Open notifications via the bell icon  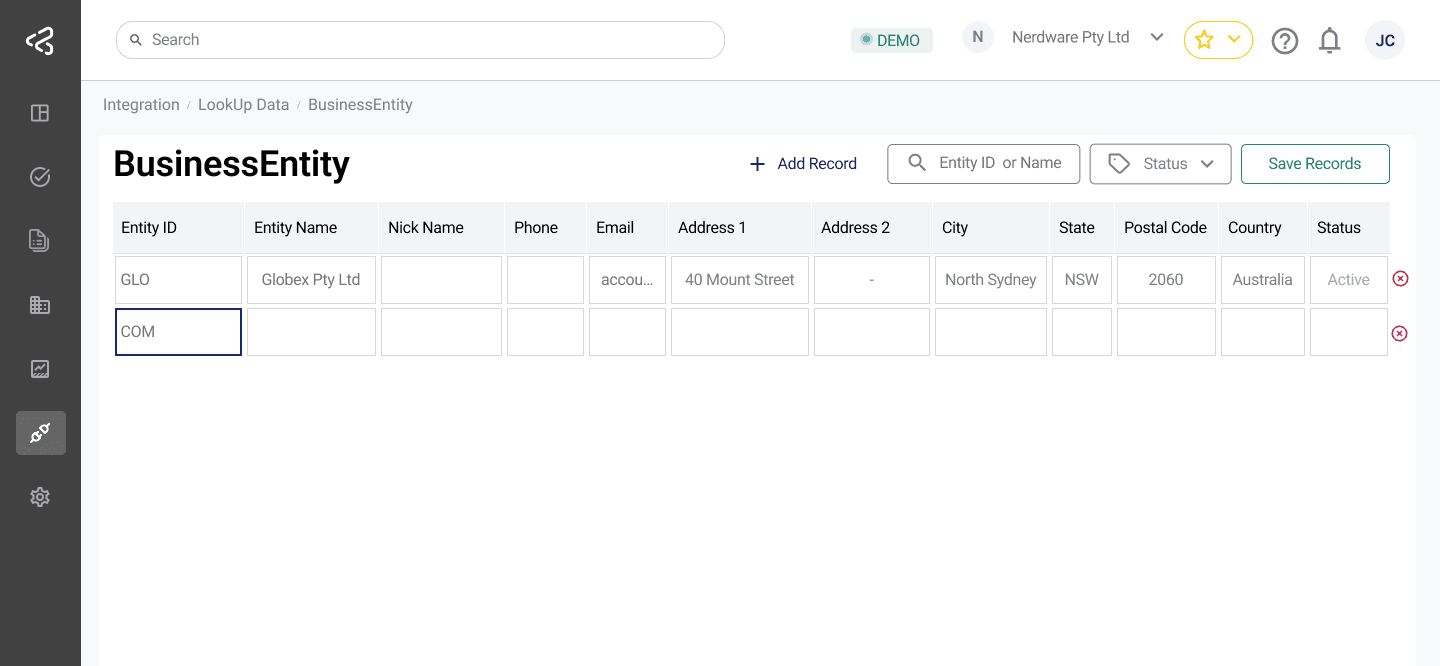pyautogui.click(x=1330, y=40)
